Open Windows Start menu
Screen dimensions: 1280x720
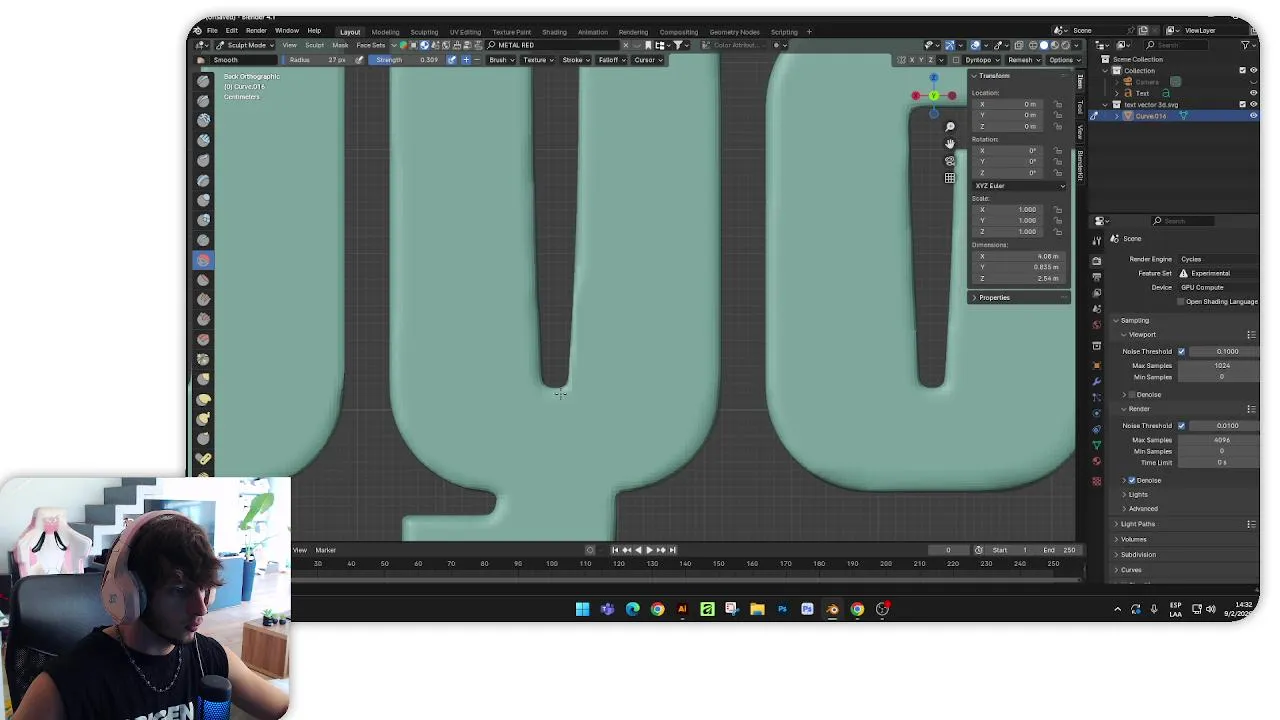click(x=582, y=609)
